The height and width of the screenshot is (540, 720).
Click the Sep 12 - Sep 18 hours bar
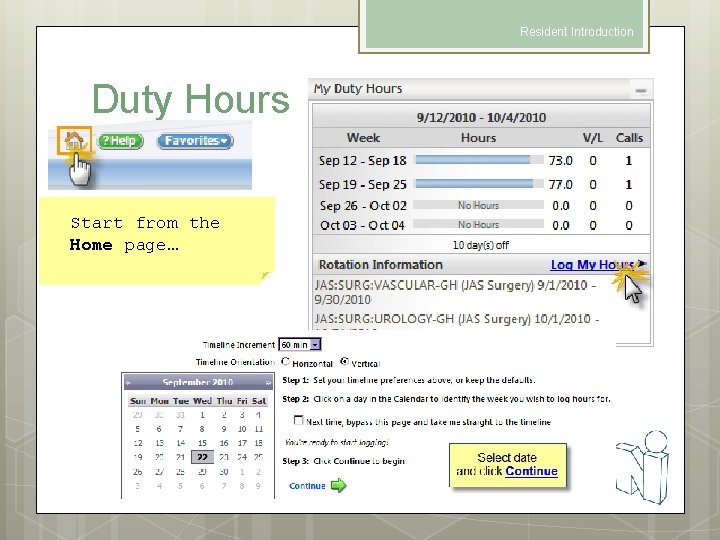coord(478,160)
